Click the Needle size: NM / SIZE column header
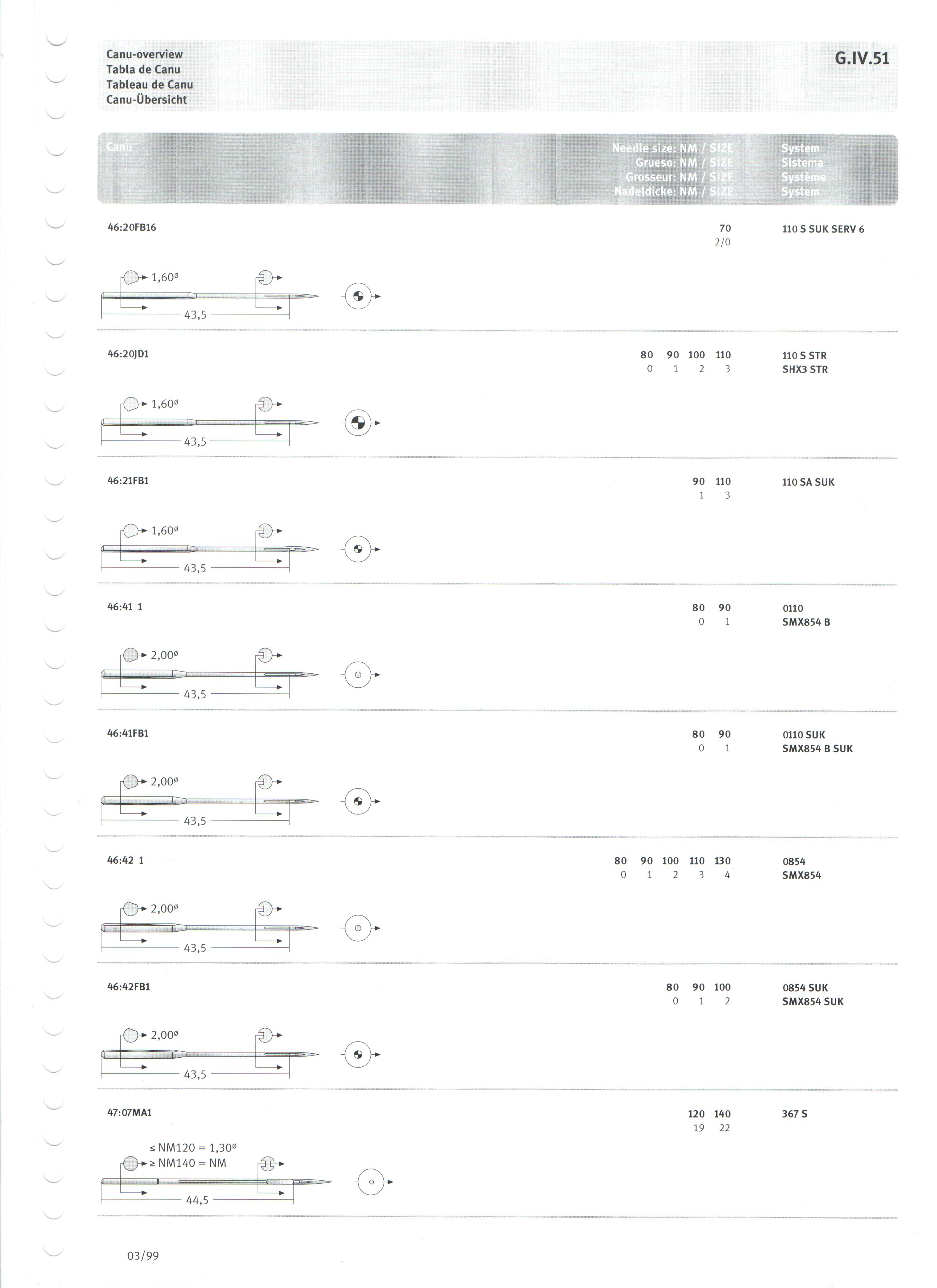Viewport: 937px width, 1288px height. click(x=672, y=148)
